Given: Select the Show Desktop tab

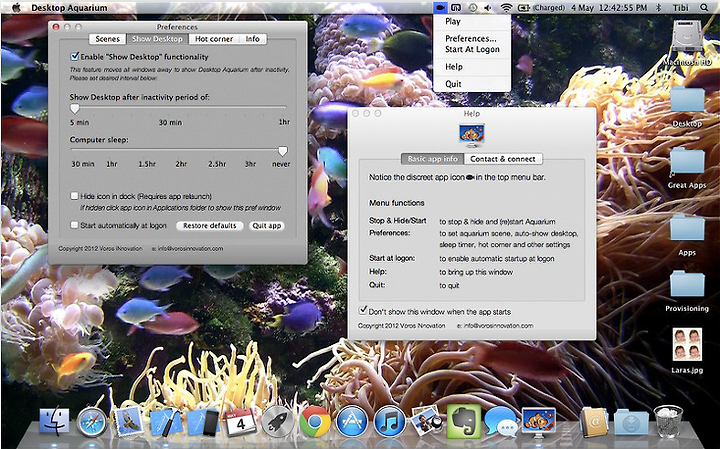Looking at the screenshot, I should (158, 39).
